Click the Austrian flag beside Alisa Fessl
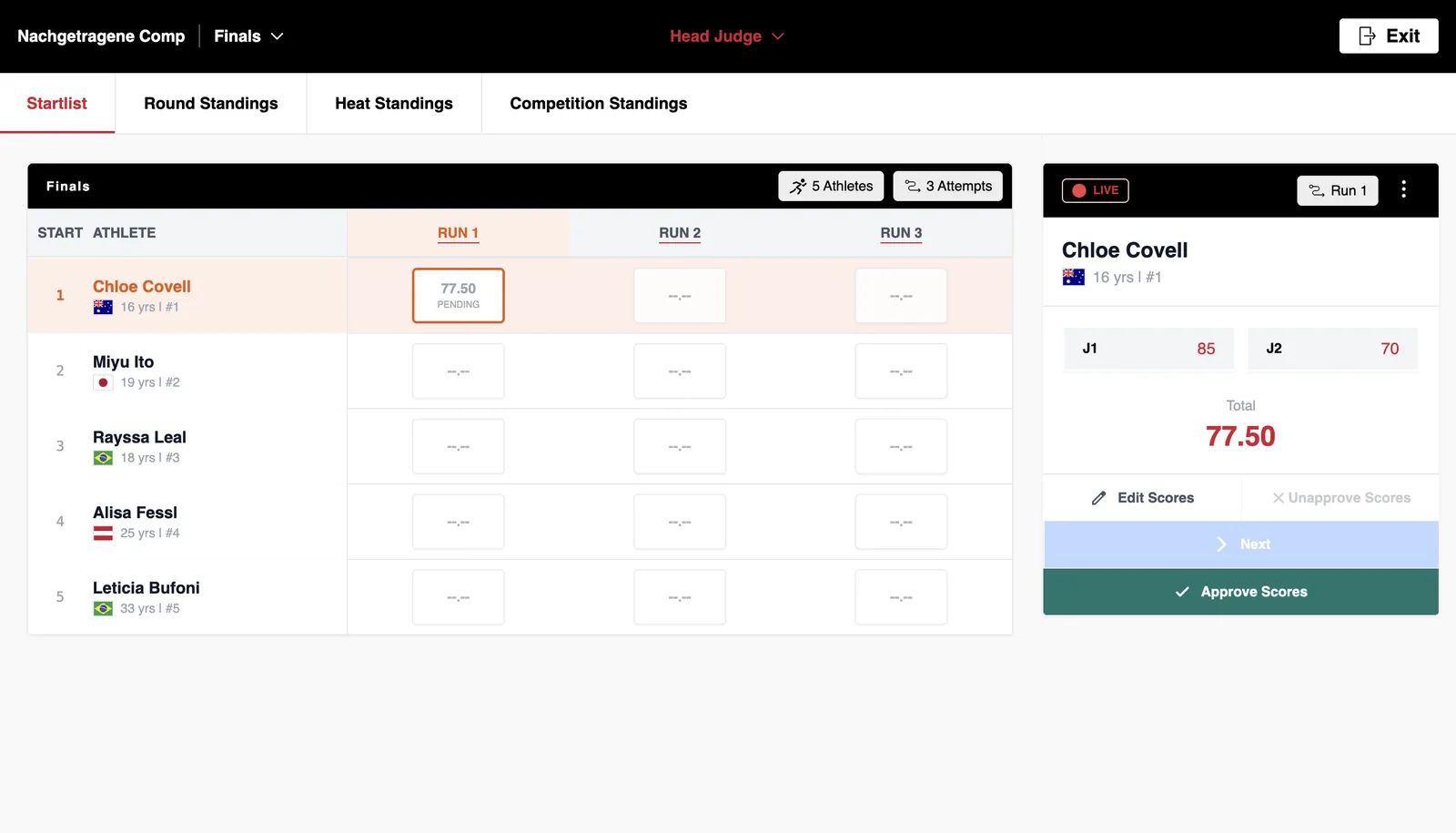This screenshot has height=833, width=1456. 104,533
